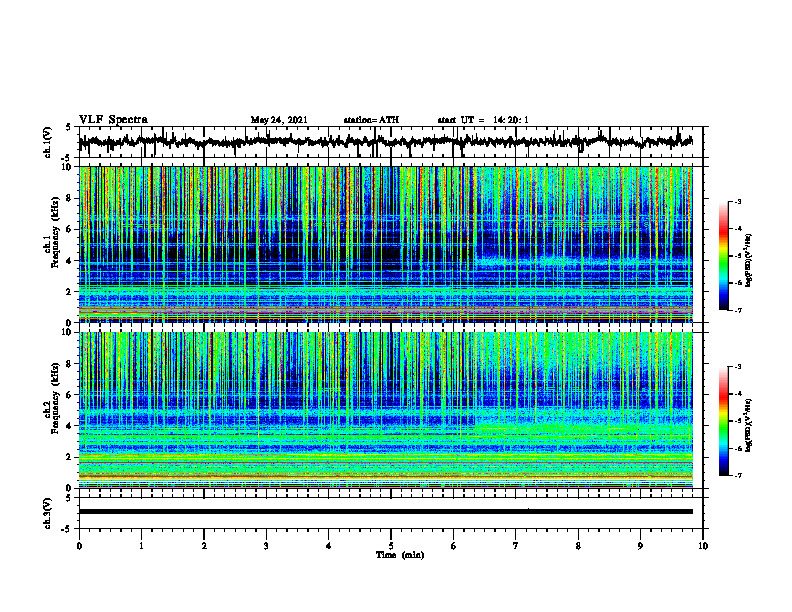Image resolution: width=792 pixels, height=612 pixels.
Task: Click the "-5" value on ch.1 colorbar
Action: tap(737, 256)
